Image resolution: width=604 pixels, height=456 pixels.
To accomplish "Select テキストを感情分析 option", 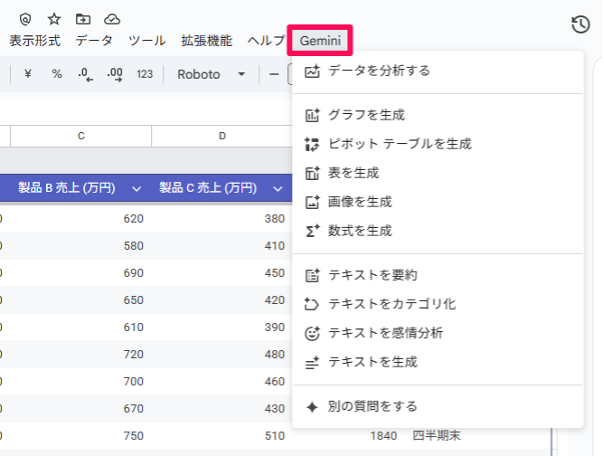I will pos(438,333).
